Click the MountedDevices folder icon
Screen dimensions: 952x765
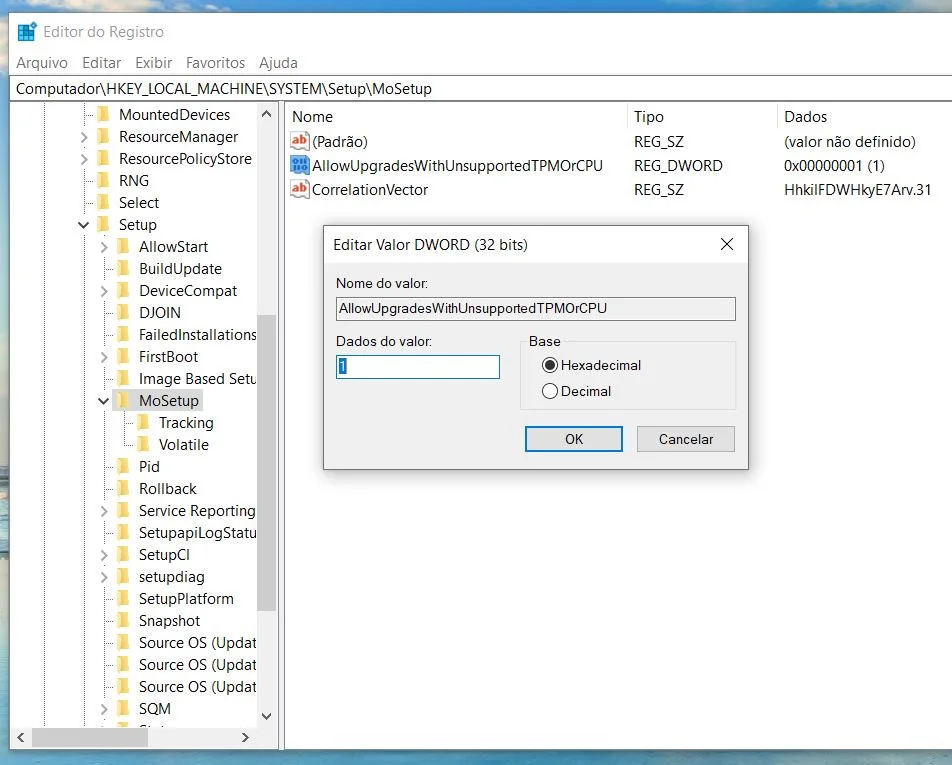tap(104, 114)
